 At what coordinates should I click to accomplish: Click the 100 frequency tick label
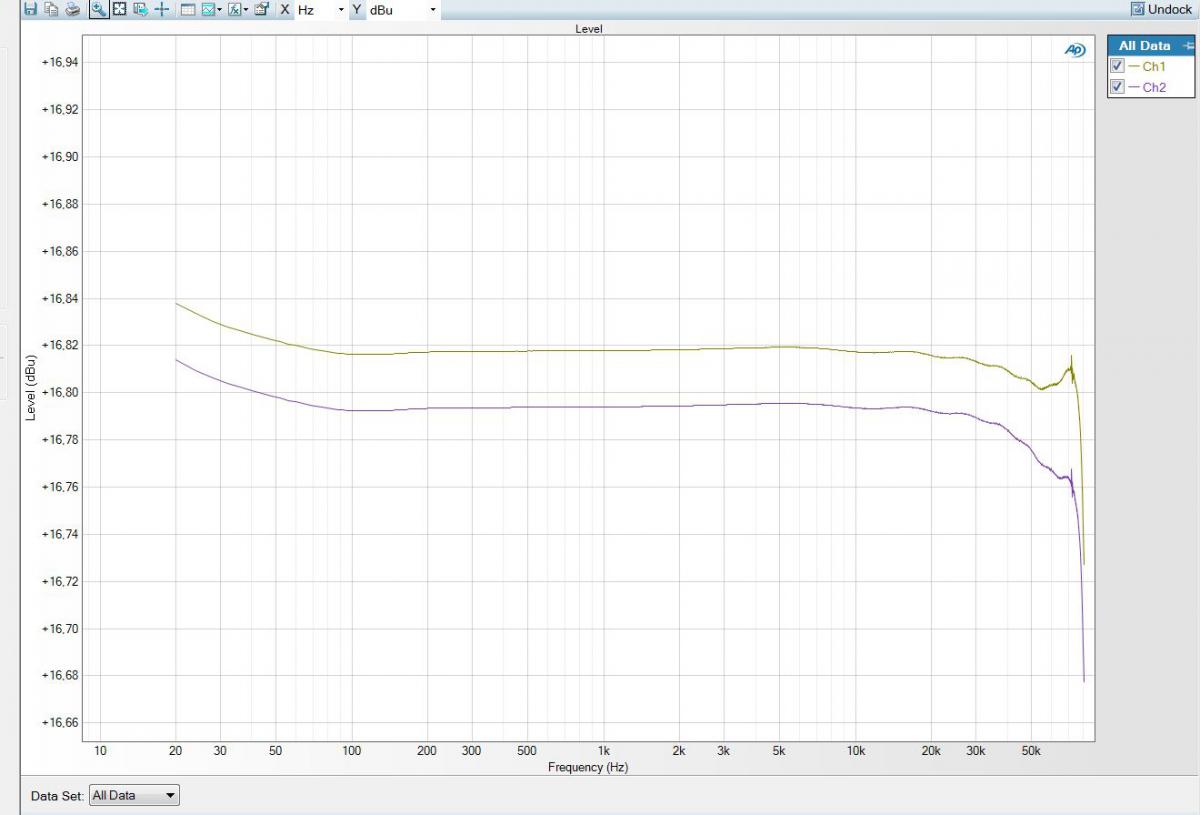pyautogui.click(x=351, y=750)
